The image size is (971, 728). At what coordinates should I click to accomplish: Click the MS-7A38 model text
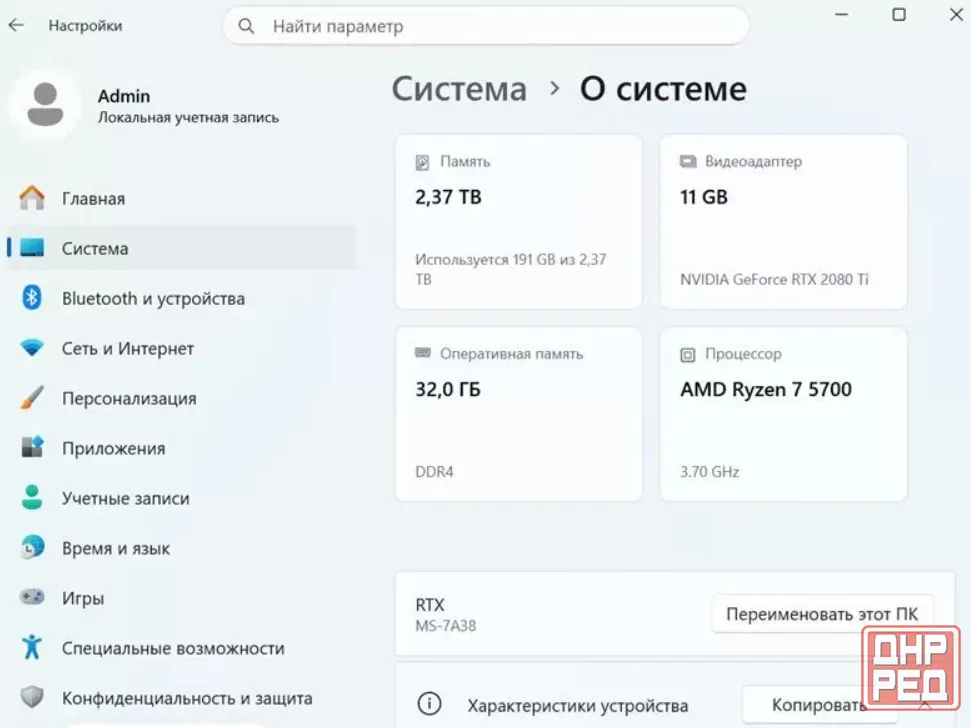446,626
